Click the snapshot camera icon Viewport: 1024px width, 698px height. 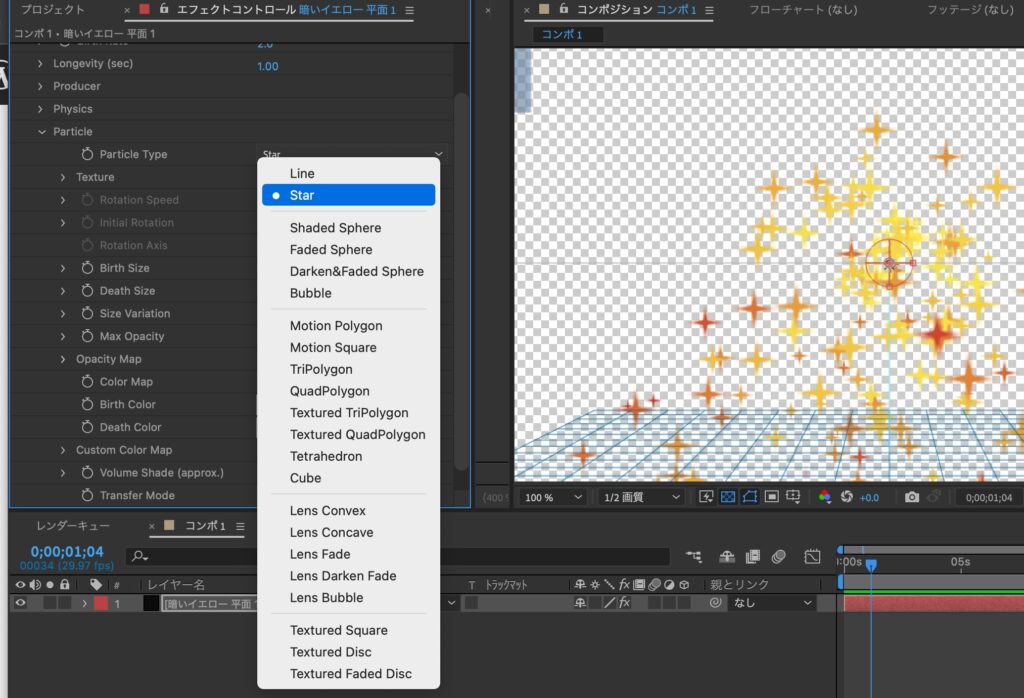pos(912,497)
